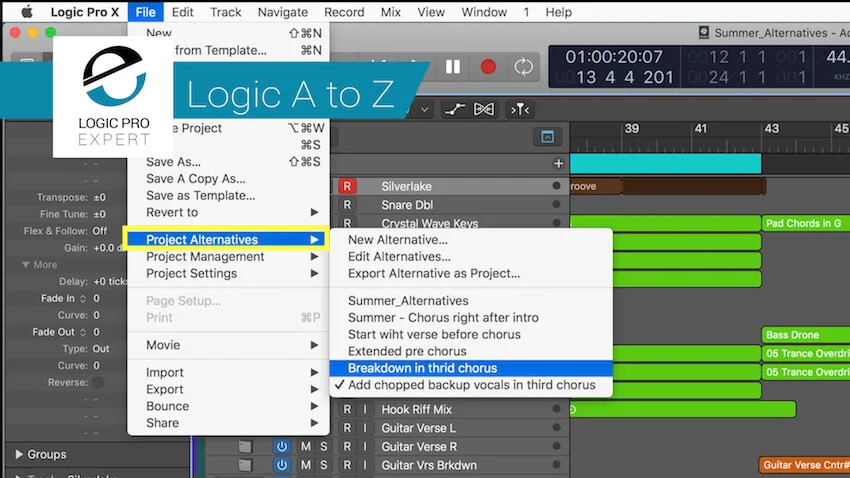
Task: Record-enable the Crystal Wave Keys track
Action: [x=347, y=223]
